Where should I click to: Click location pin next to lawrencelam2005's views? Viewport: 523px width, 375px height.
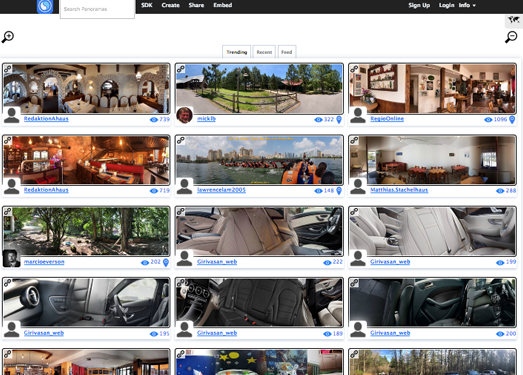(x=339, y=191)
